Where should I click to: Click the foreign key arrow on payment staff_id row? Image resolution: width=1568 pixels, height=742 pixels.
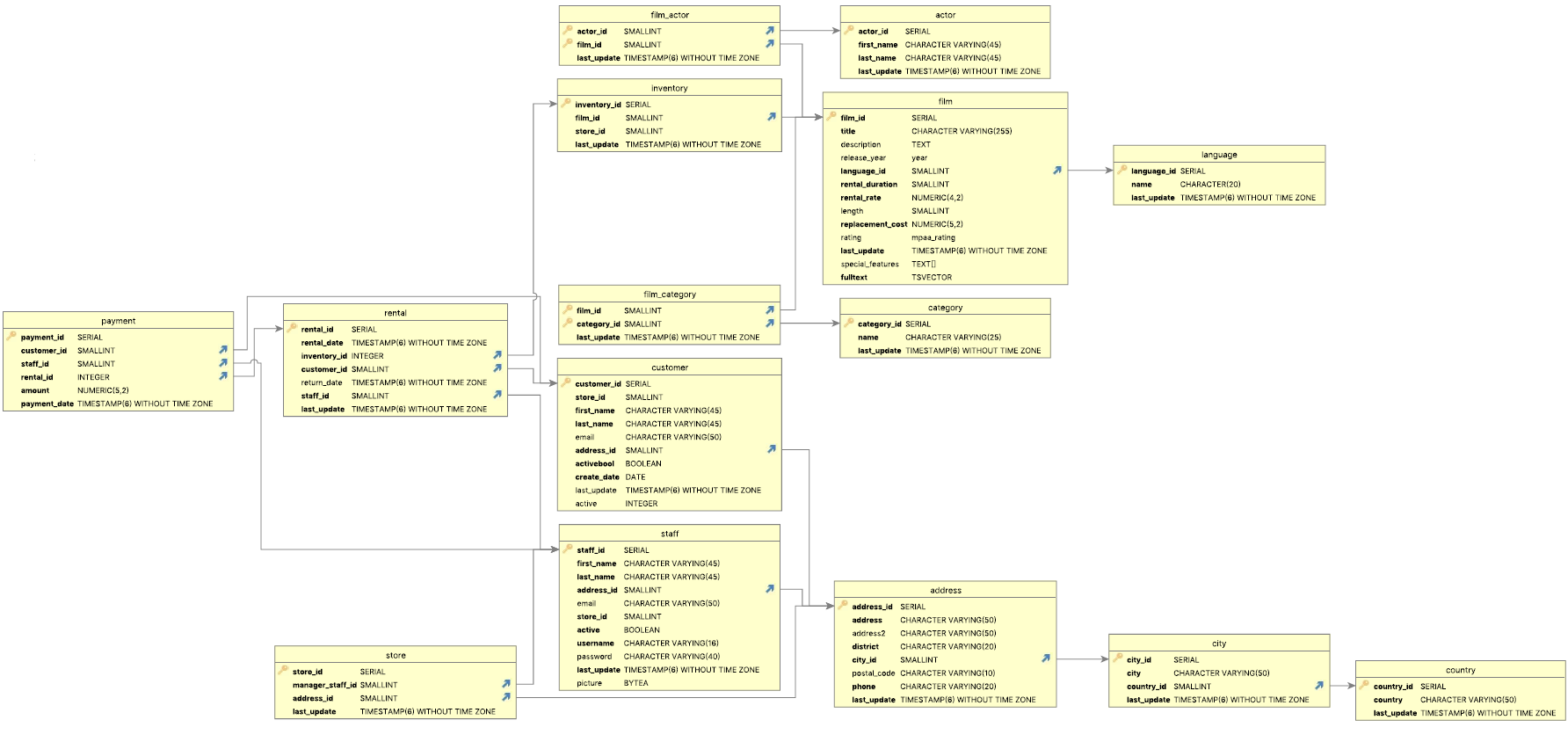(x=223, y=363)
